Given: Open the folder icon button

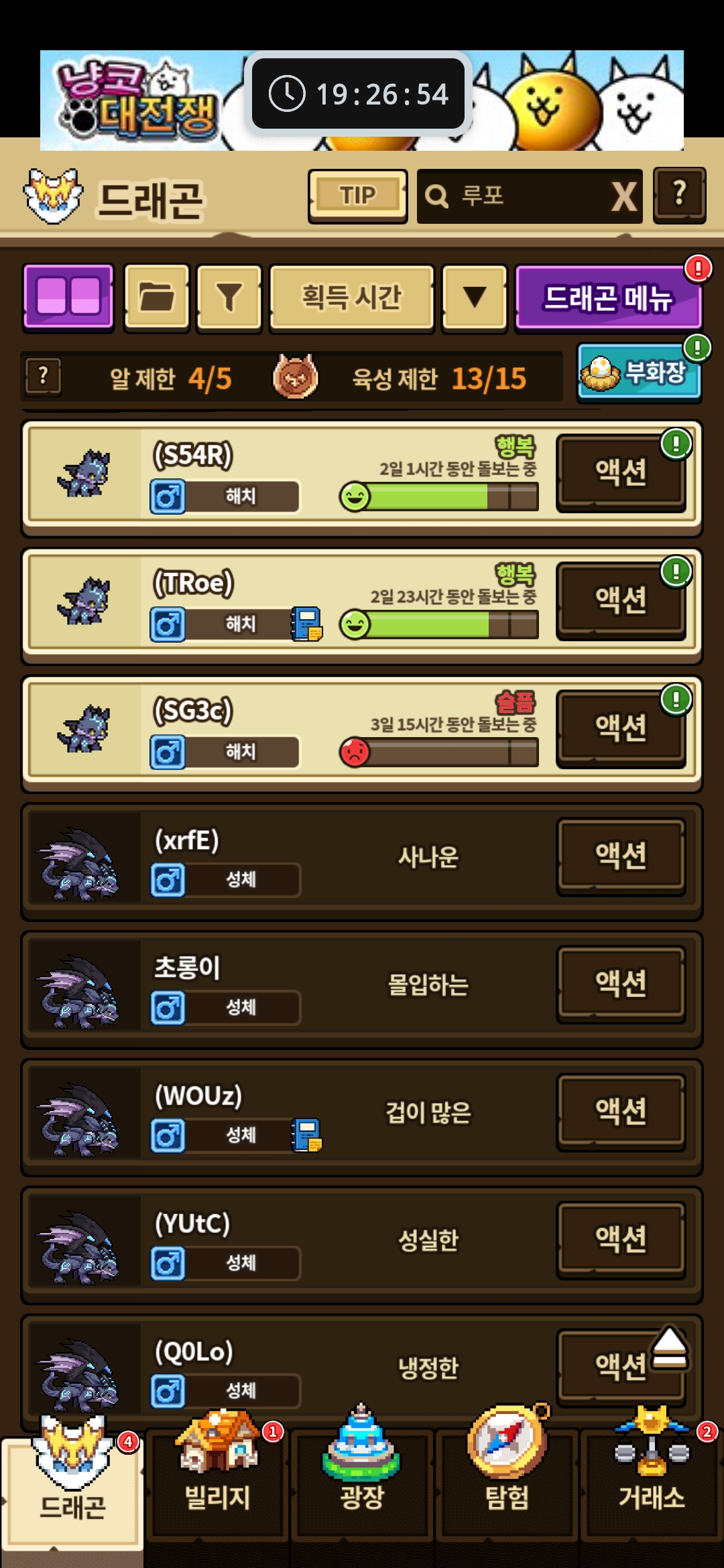Looking at the screenshot, I should 157,297.
